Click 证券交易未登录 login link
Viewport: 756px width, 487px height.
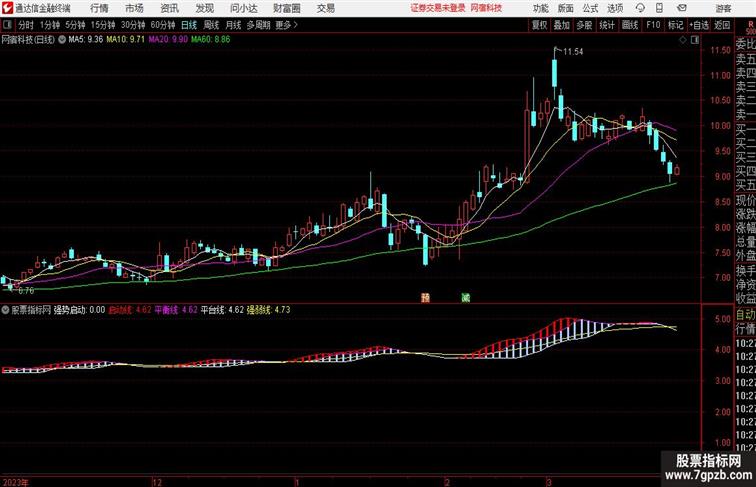click(438, 8)
